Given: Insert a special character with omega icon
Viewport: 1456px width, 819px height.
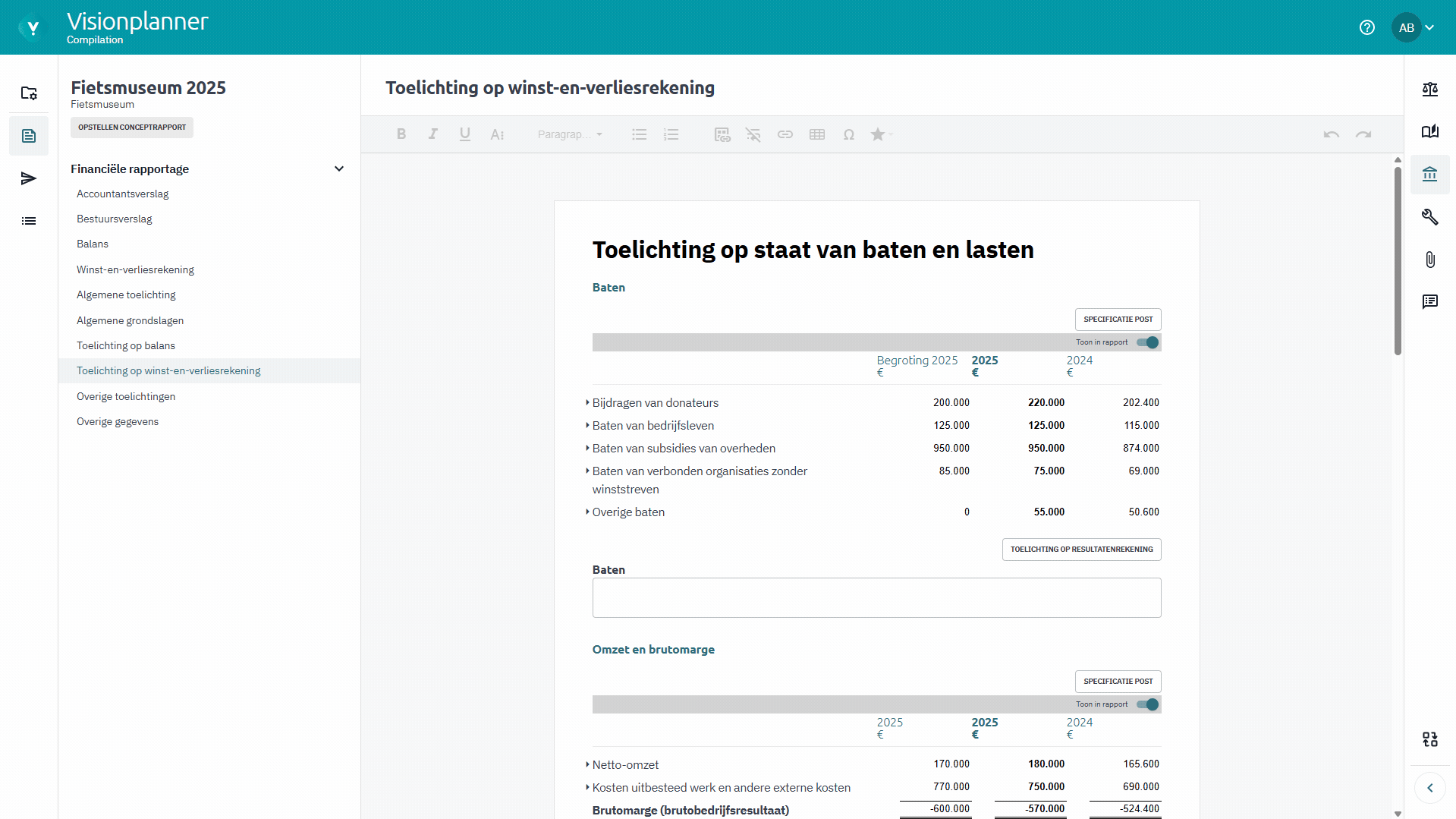Looking at the screenshot, I should pos(849,134).
